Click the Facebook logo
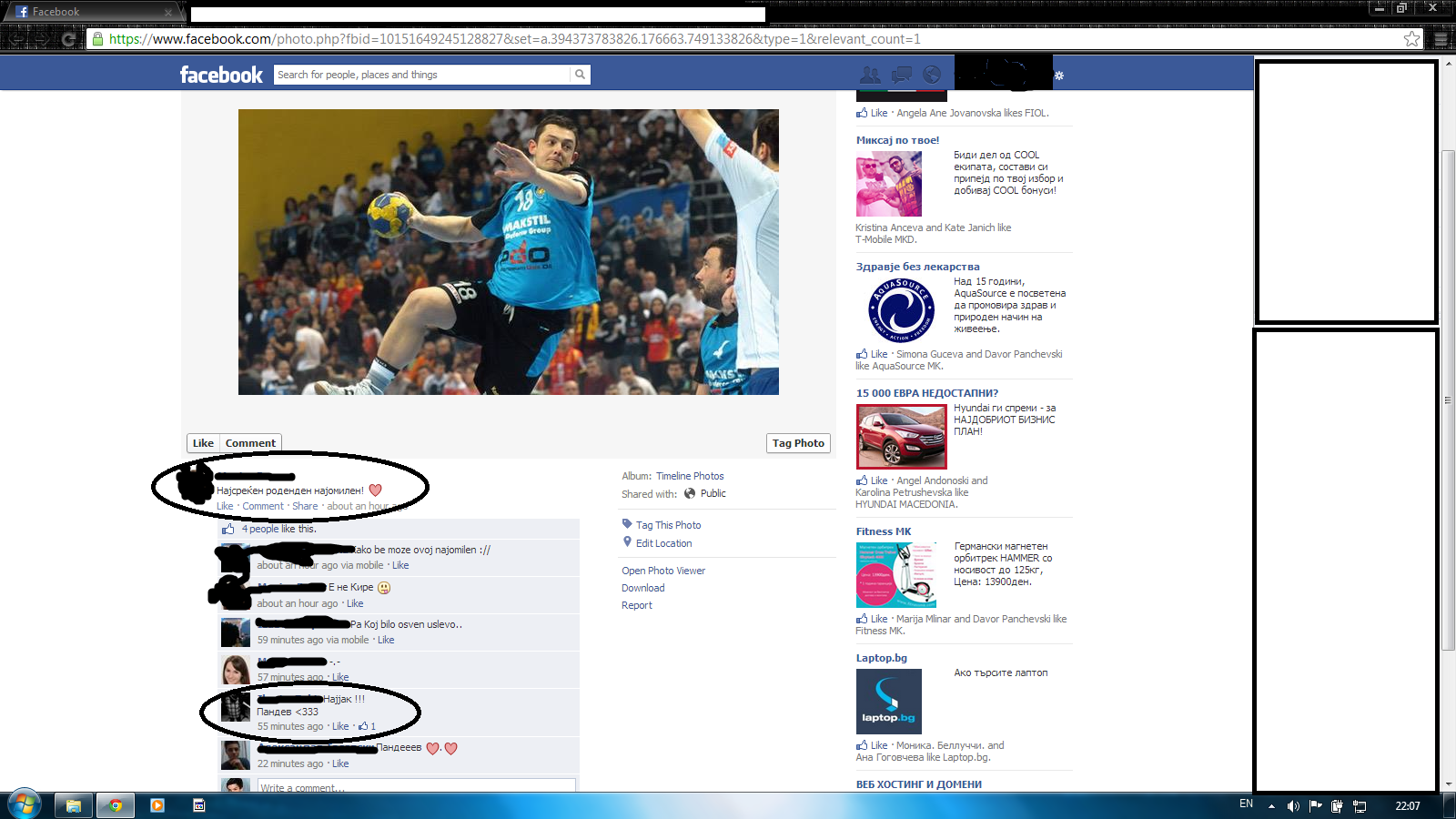 (x=221, y=75)
